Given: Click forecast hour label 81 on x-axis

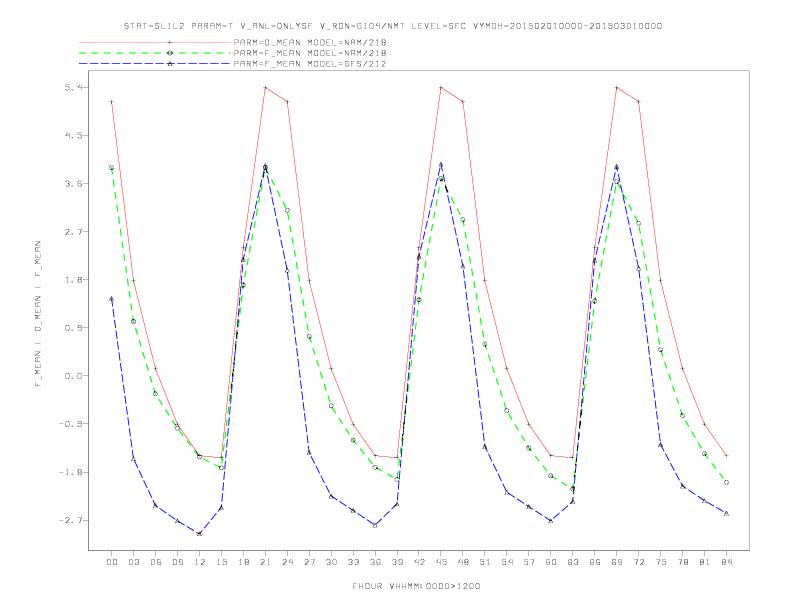Looking at the screenshot, I should [x=705, y=562].
